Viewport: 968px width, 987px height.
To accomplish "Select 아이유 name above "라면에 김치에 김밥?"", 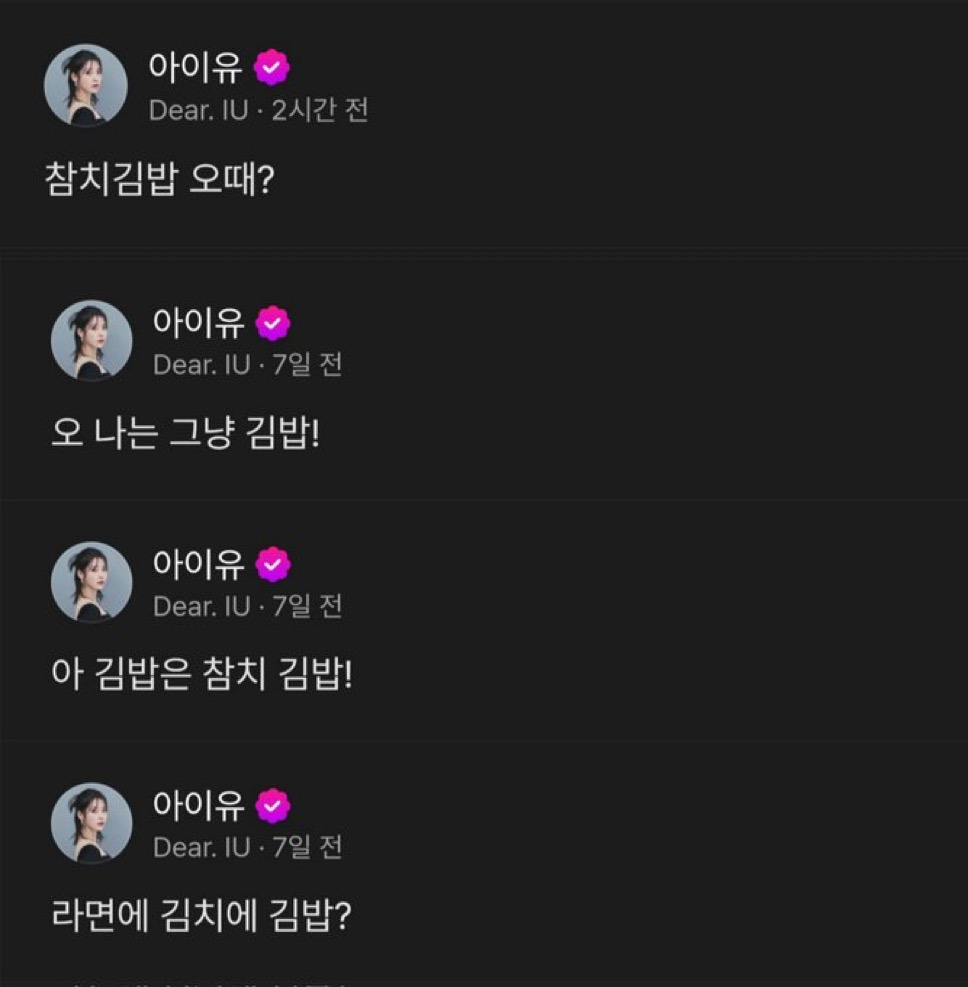I will pyautogui.click(x=198, y=805).
